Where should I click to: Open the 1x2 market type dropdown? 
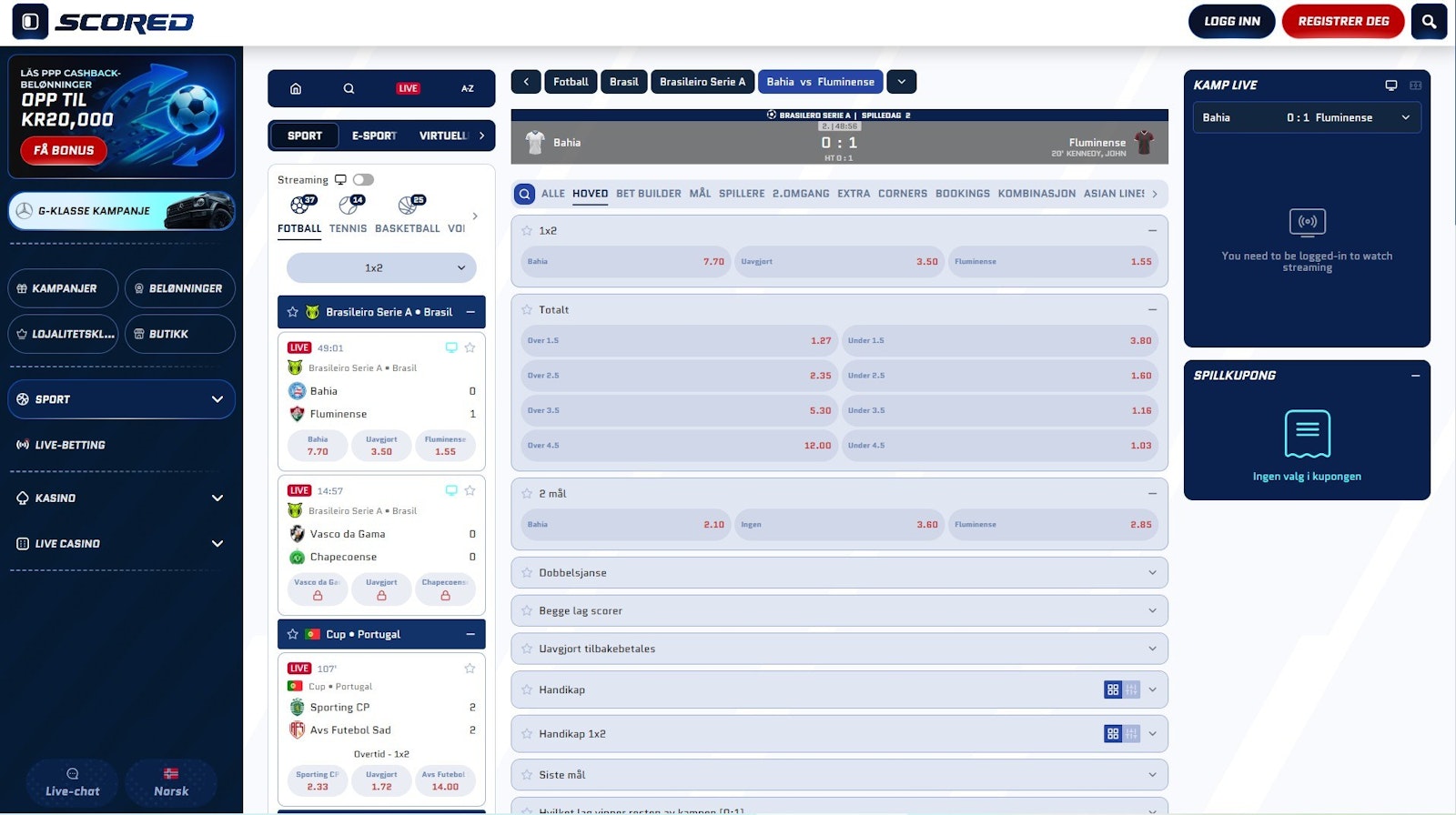click(x=381, y=268)
